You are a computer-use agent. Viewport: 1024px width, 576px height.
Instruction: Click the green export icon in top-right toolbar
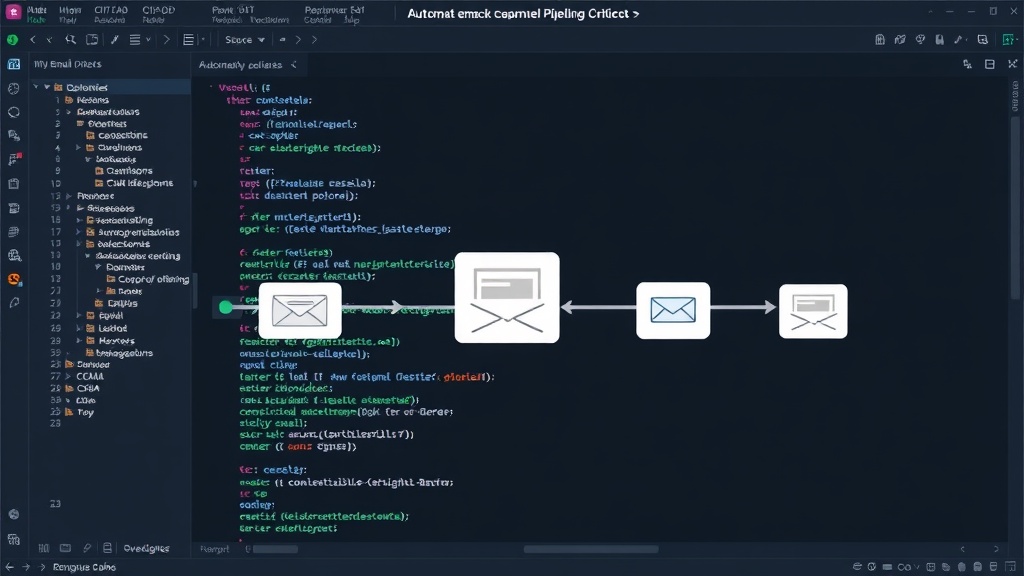click(x=1008, y=40)
